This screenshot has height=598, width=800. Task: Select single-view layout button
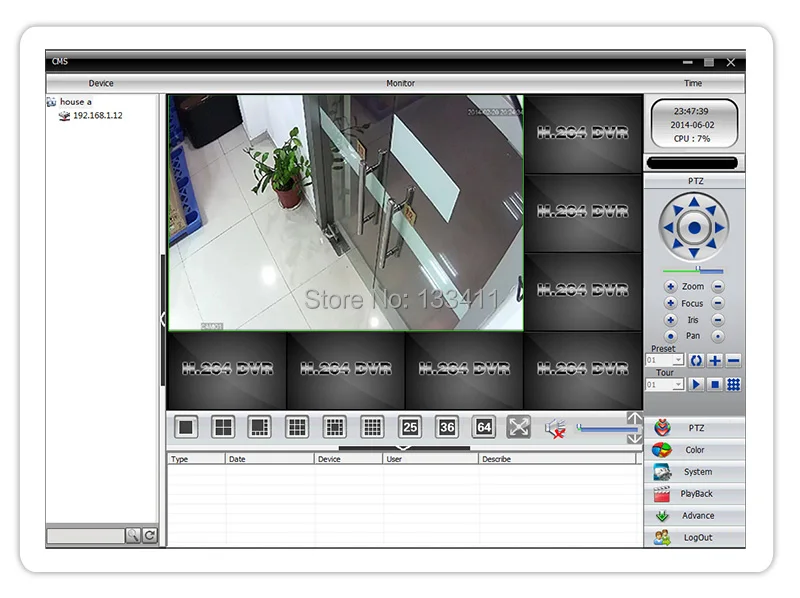pyautogui.click(x=186, y=427)
